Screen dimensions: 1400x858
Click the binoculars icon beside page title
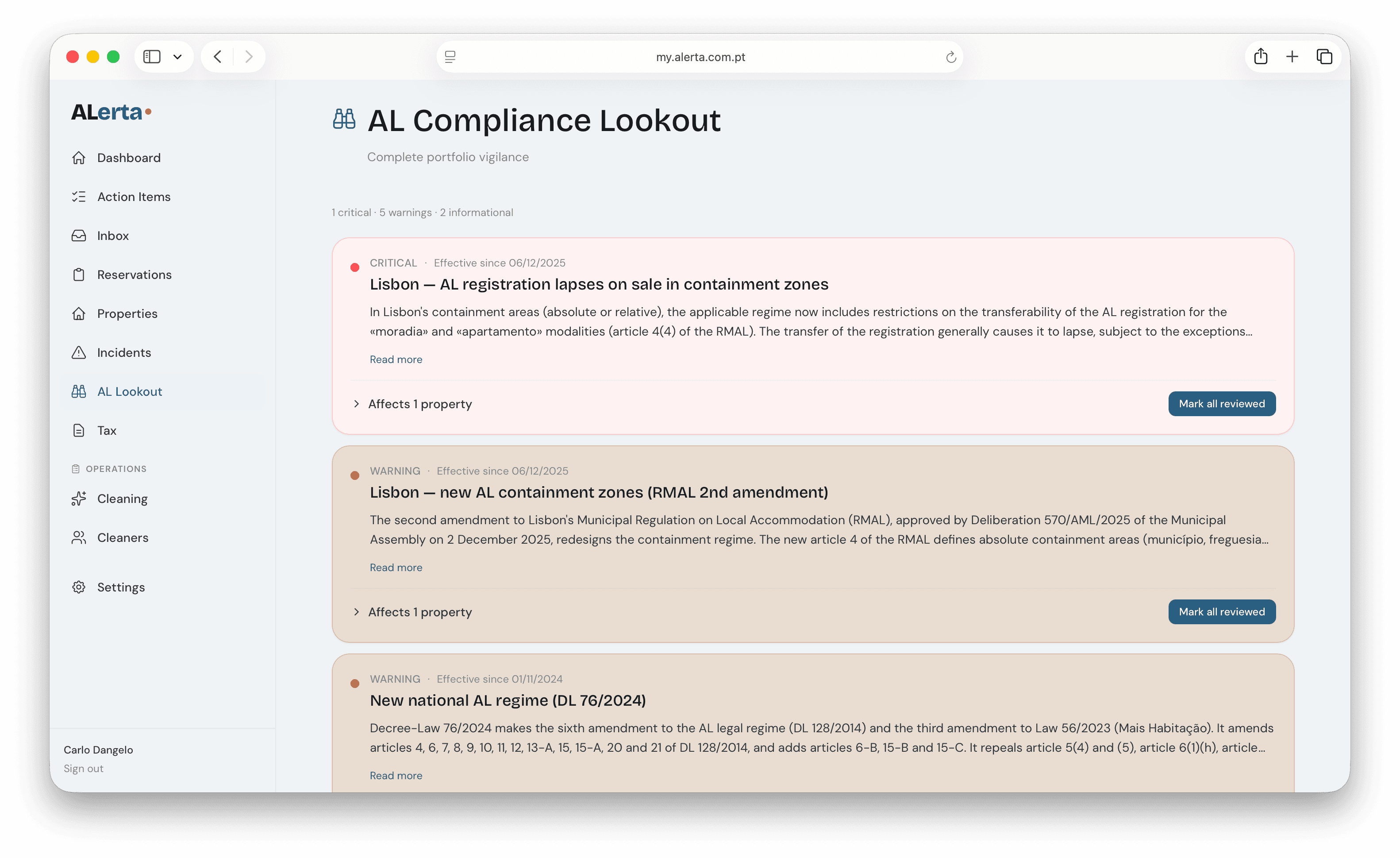click(344, 119)
